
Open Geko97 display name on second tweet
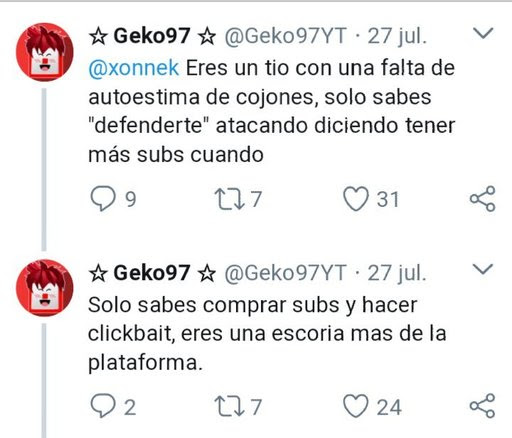(x=152, y=273)
